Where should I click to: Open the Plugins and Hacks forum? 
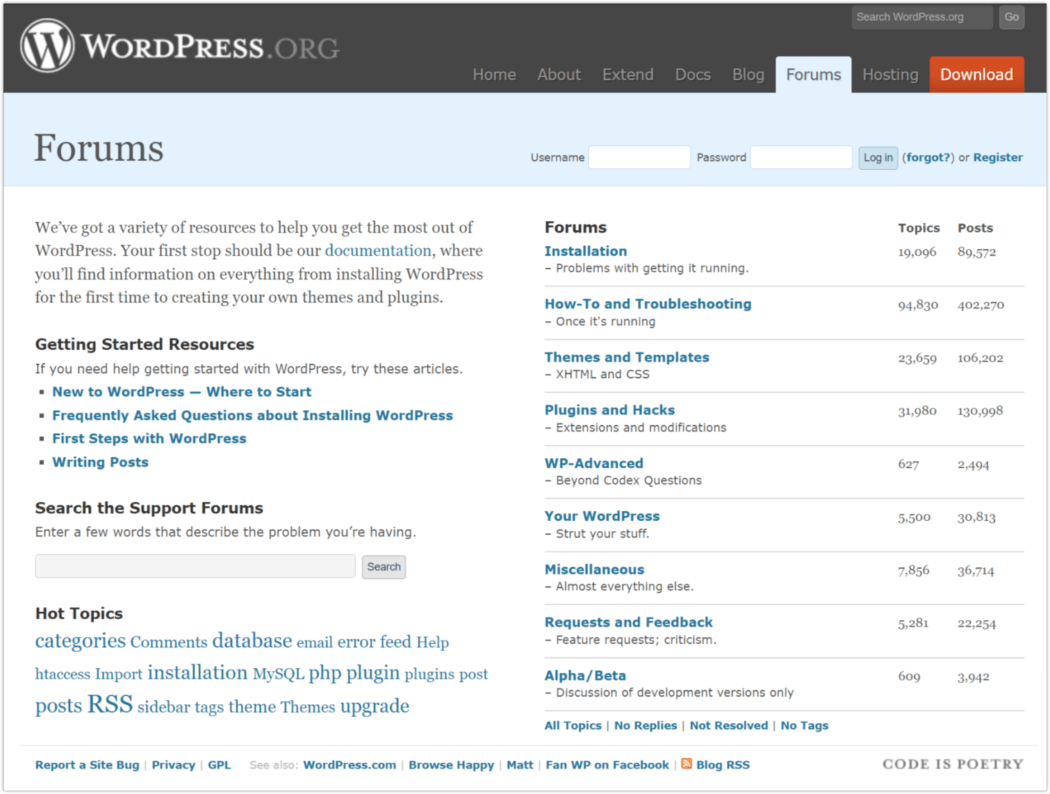click(609, 410)
